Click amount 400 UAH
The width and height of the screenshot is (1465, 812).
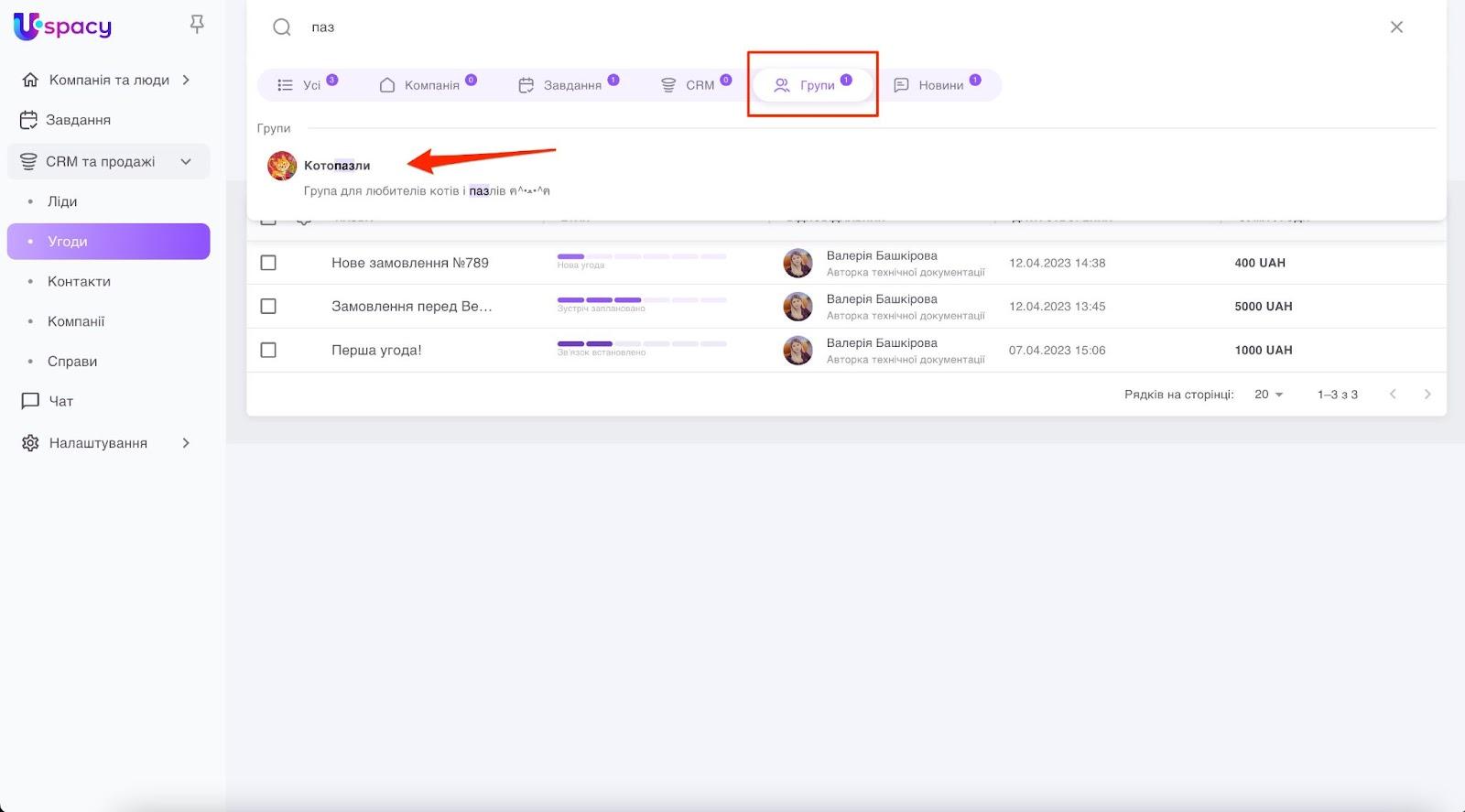[x=1260, y=263]
